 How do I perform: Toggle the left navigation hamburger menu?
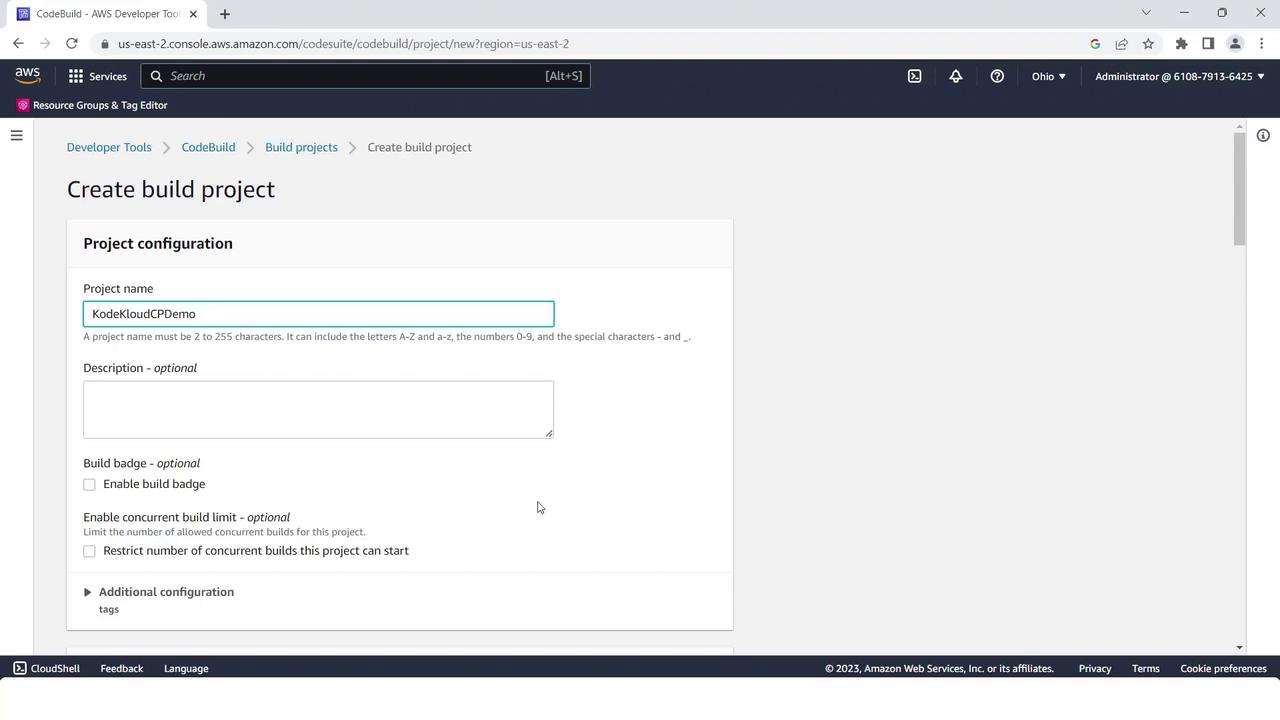click(x=16, y=135)
